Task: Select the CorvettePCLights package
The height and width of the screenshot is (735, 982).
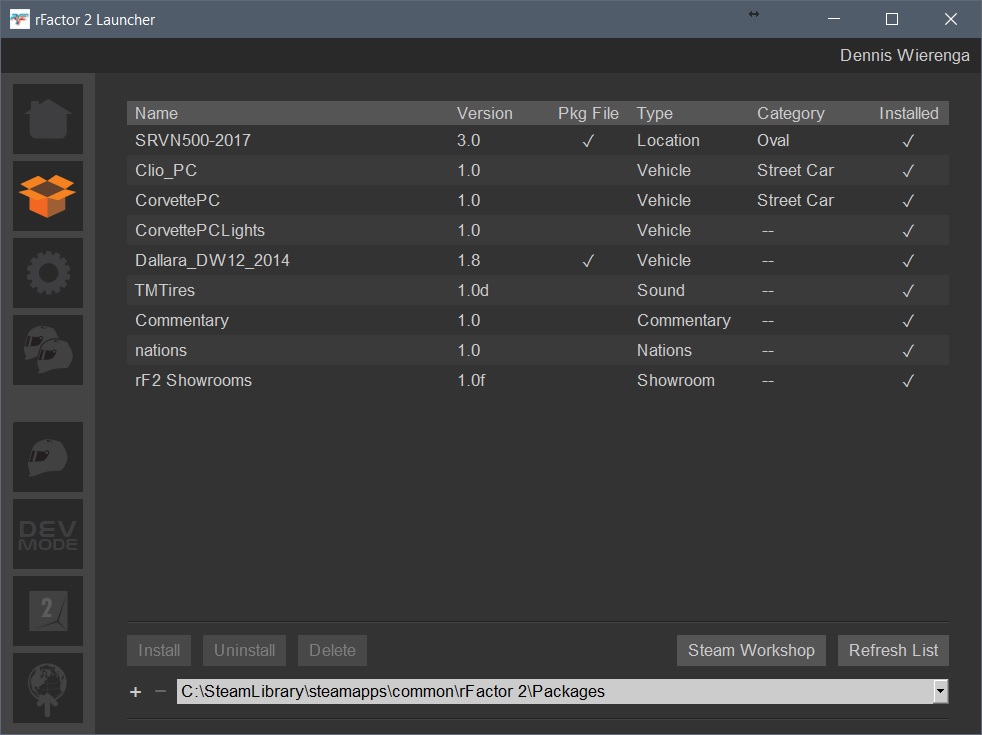Action: 537,230
